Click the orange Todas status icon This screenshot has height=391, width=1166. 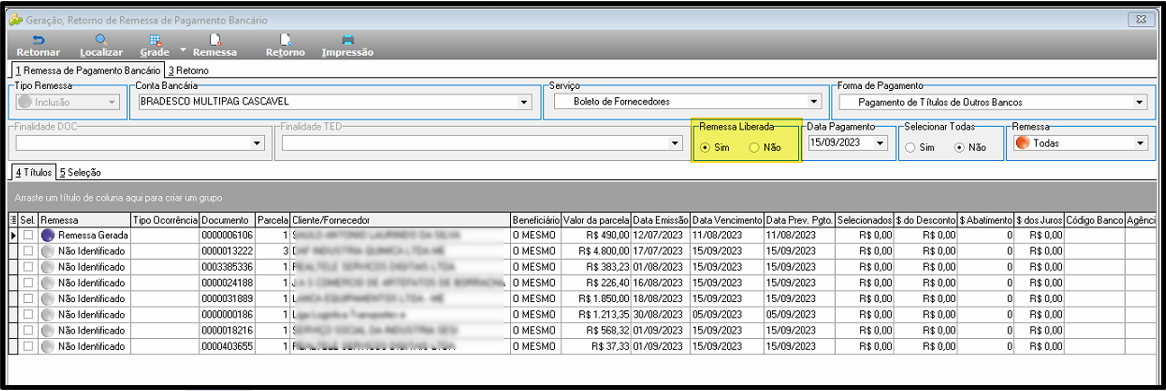pyautogui.click(x=1021, y=143)
